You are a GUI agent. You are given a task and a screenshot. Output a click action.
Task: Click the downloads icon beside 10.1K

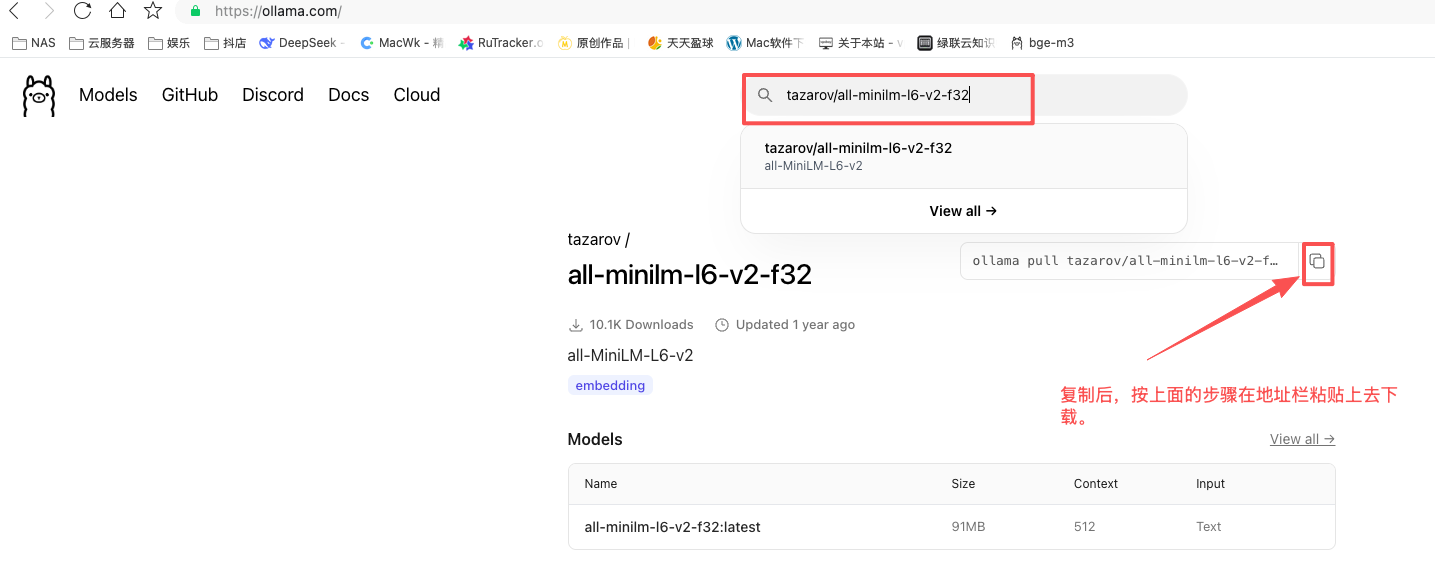point(576,324)
